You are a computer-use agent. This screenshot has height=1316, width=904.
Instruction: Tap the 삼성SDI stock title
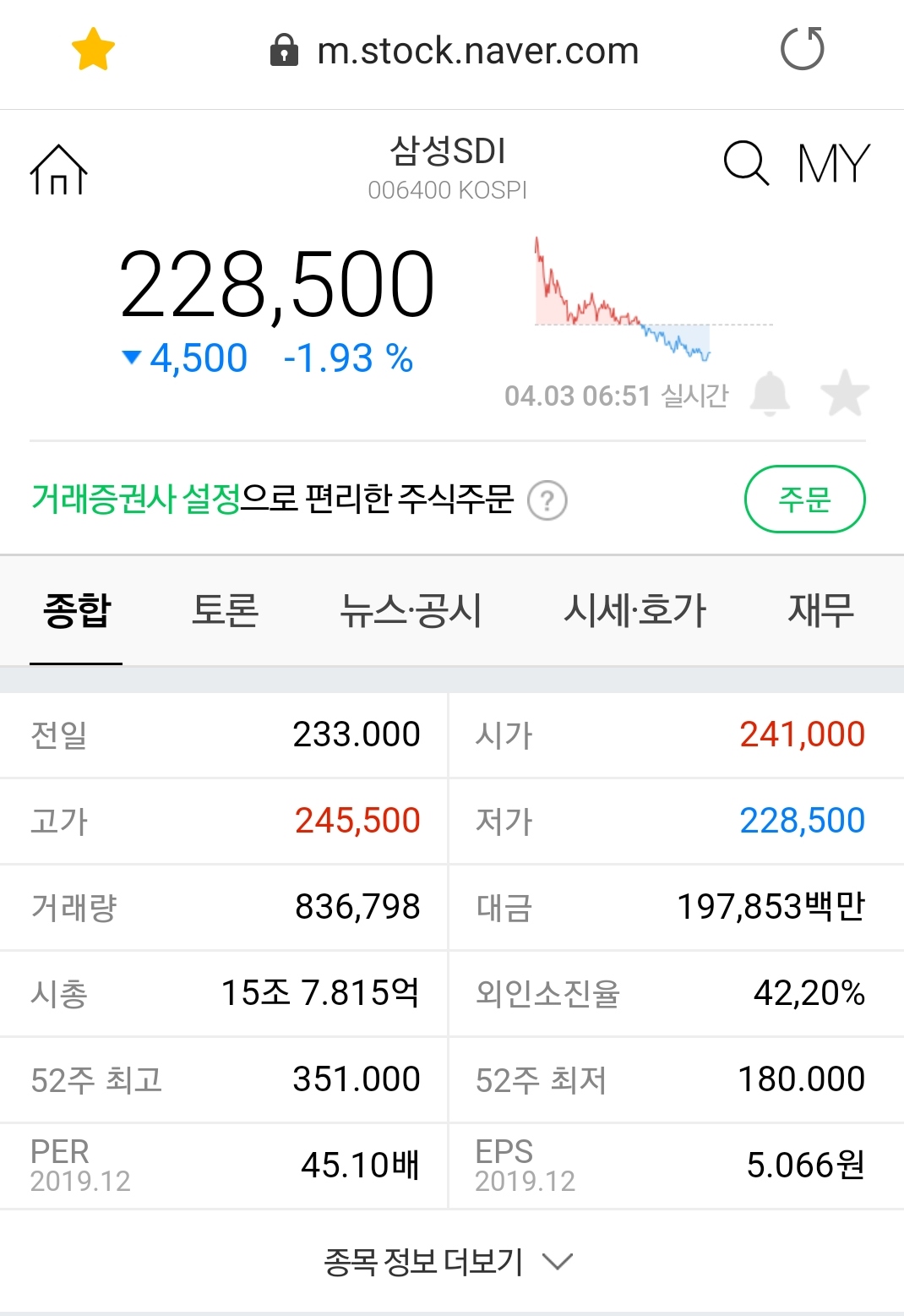(x=447, y=152)
